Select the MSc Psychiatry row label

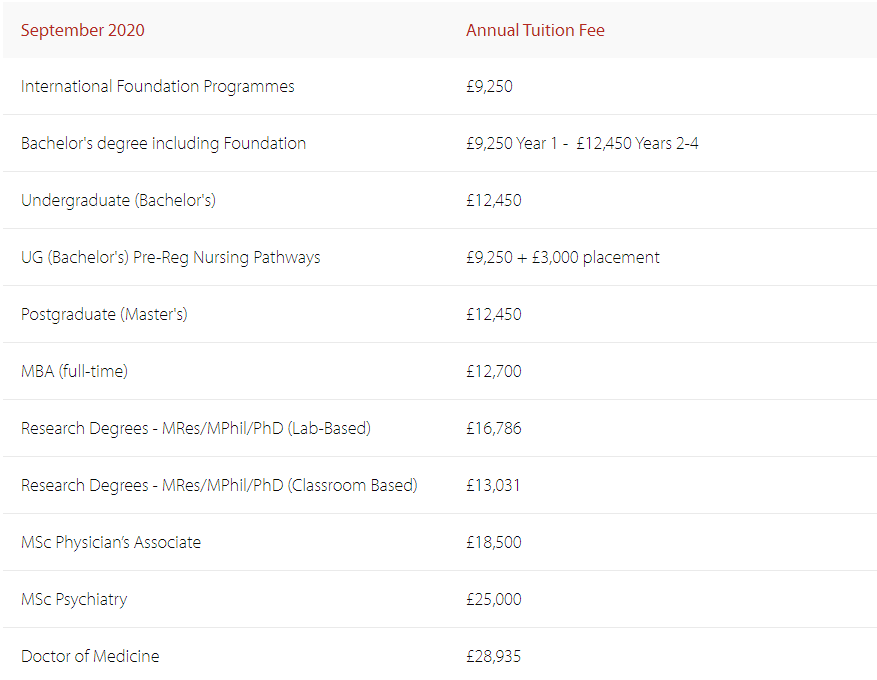coord(74,600)
